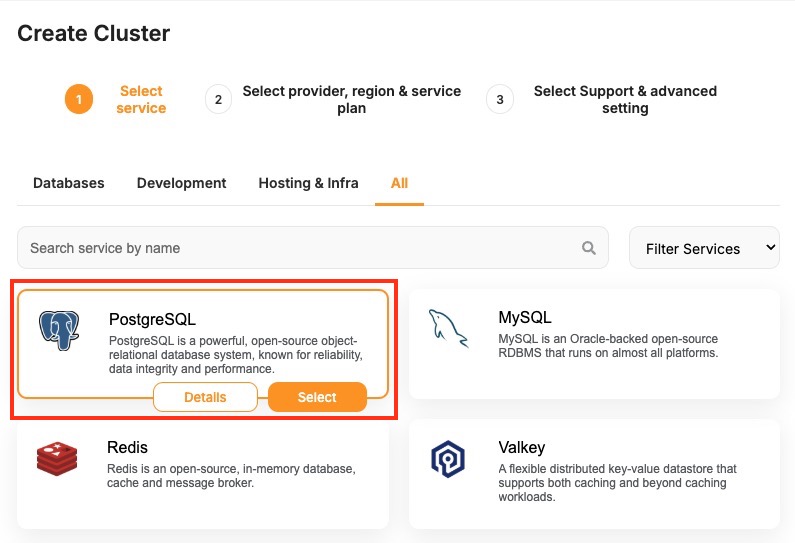Click the step 1 orange circle
Viewport: 795px width, 543px height.
click(x=79, y=99)
